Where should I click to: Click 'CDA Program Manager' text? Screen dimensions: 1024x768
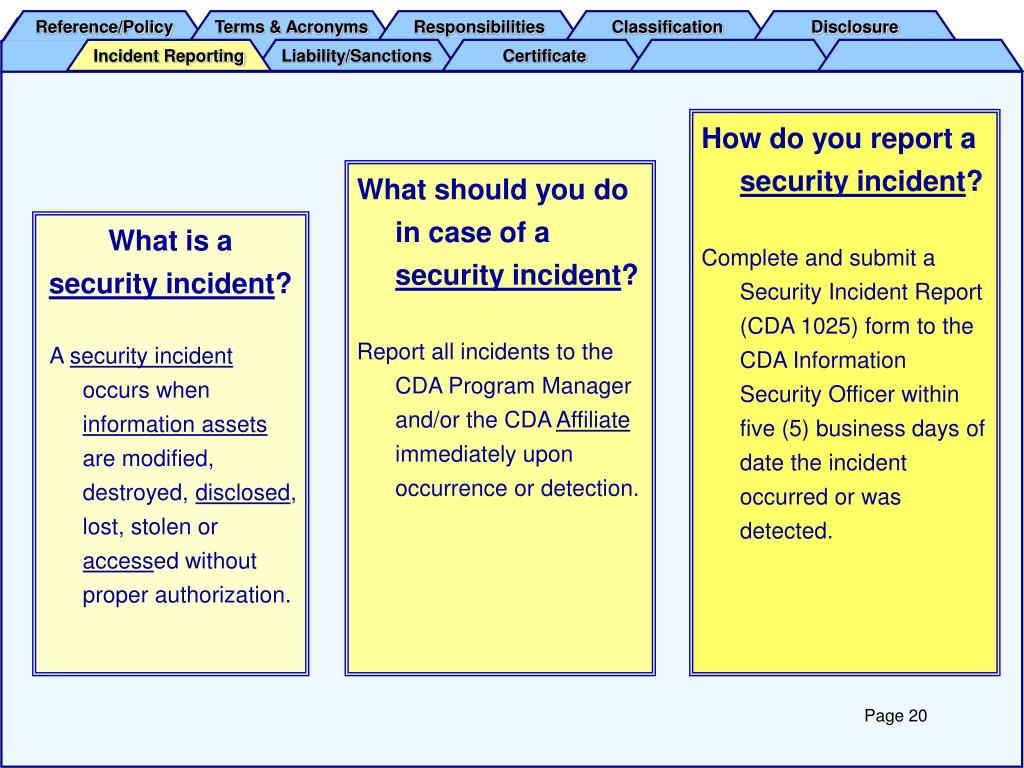(513, 386)
